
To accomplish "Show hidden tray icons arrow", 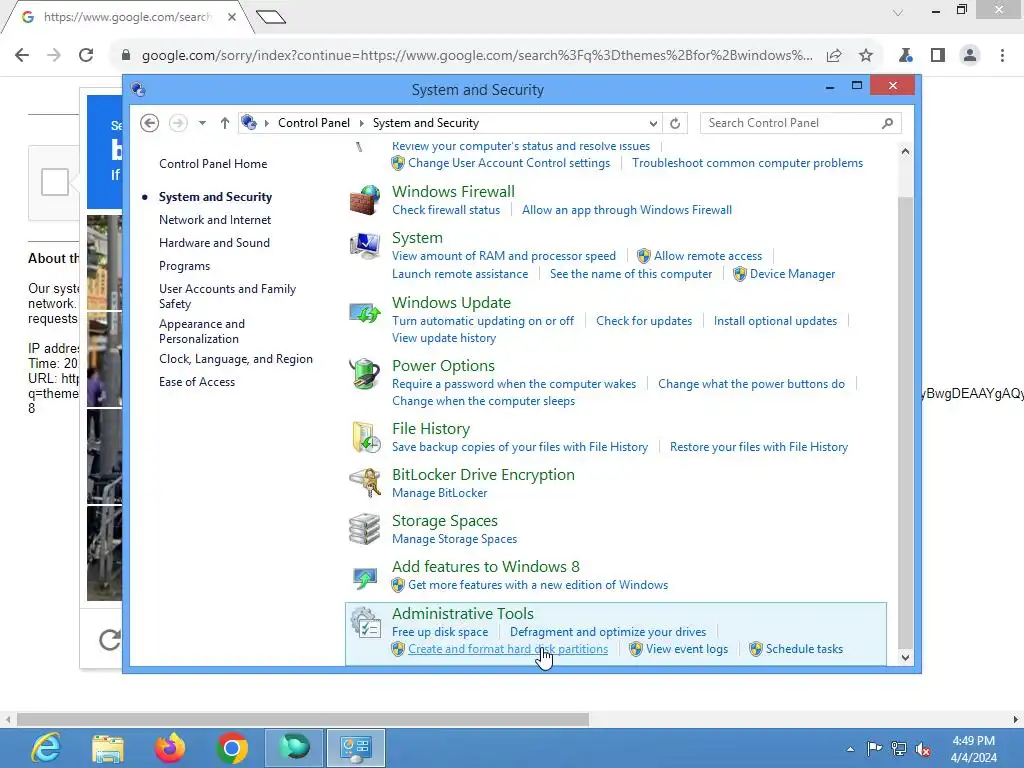I will [850, 749].
